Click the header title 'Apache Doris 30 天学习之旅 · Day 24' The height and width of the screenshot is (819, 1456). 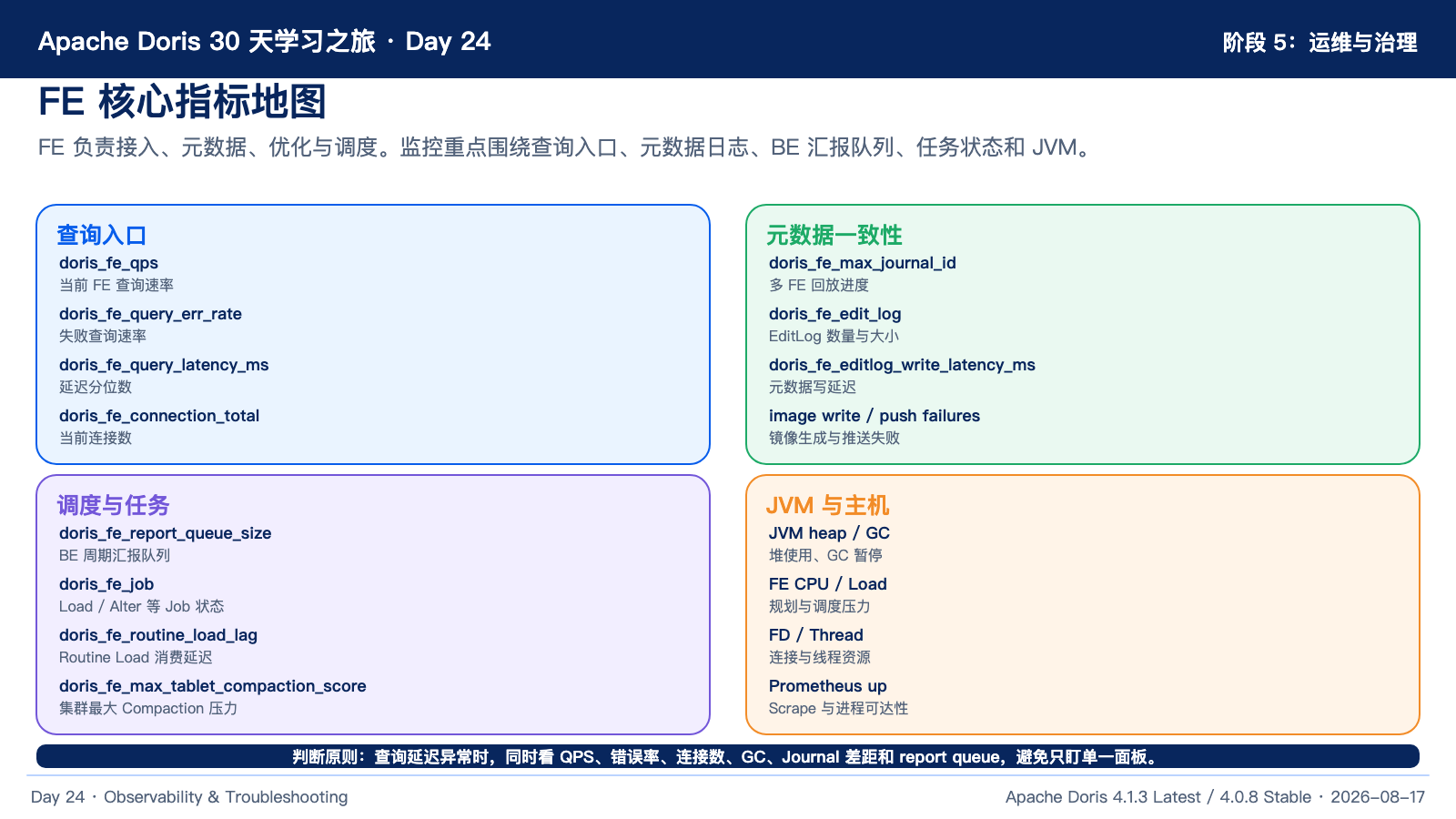coord(264,42)
